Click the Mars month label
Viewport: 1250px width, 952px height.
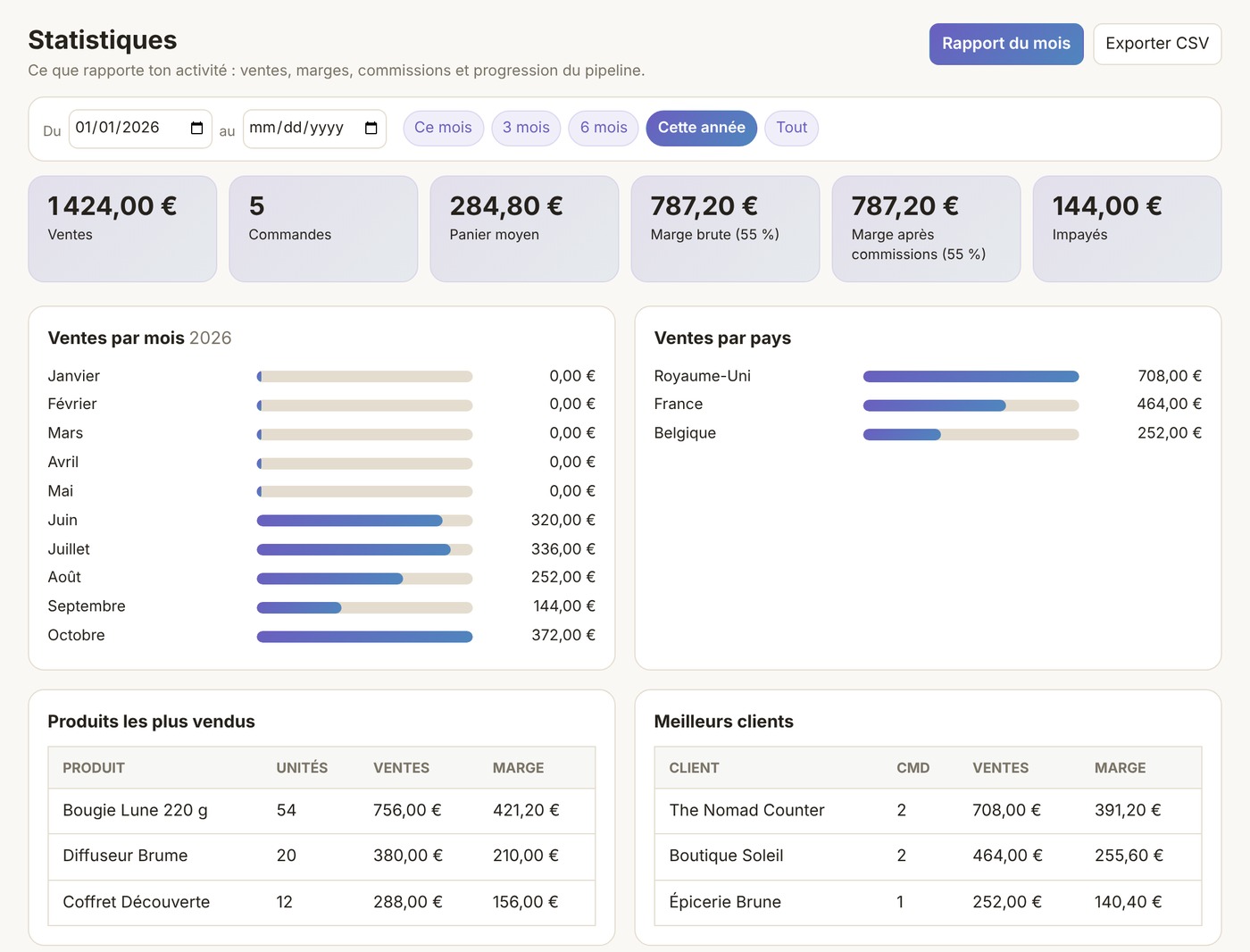[x=65, y=433]
